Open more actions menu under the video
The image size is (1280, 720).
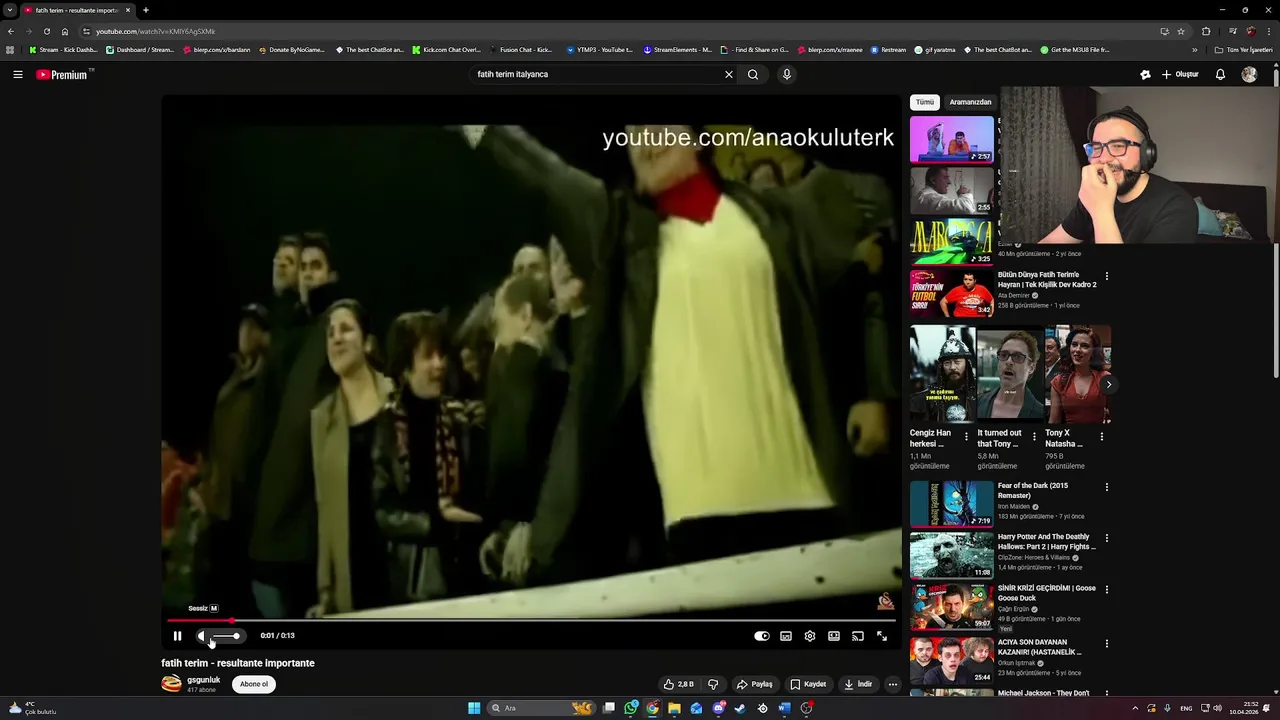893,684
